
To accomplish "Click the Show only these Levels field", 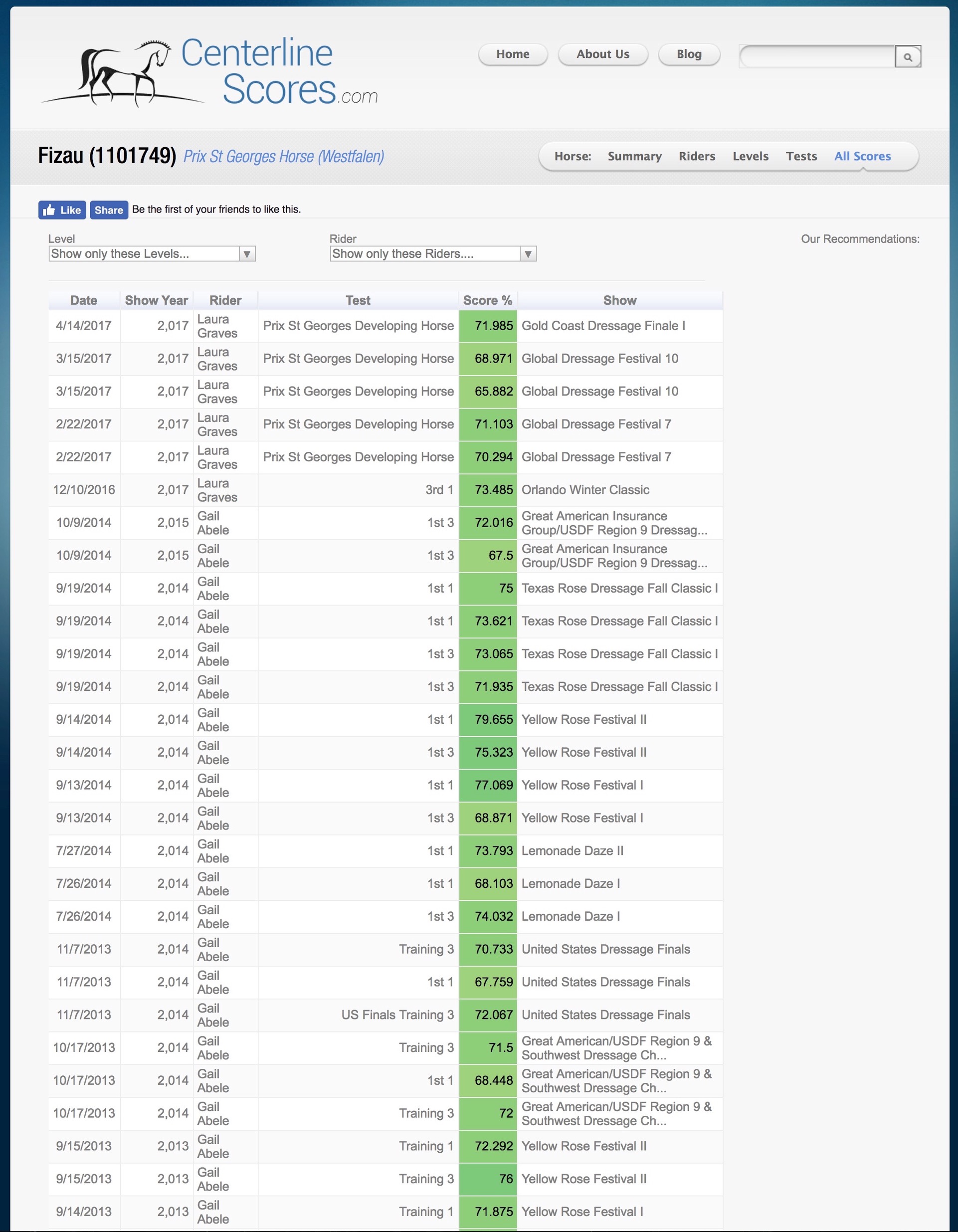I will [144, 254].
